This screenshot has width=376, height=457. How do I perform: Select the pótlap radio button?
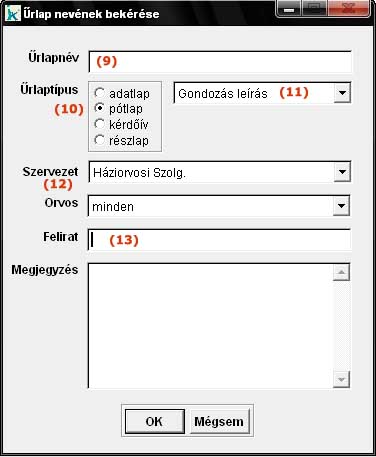[x=99, y=108]
